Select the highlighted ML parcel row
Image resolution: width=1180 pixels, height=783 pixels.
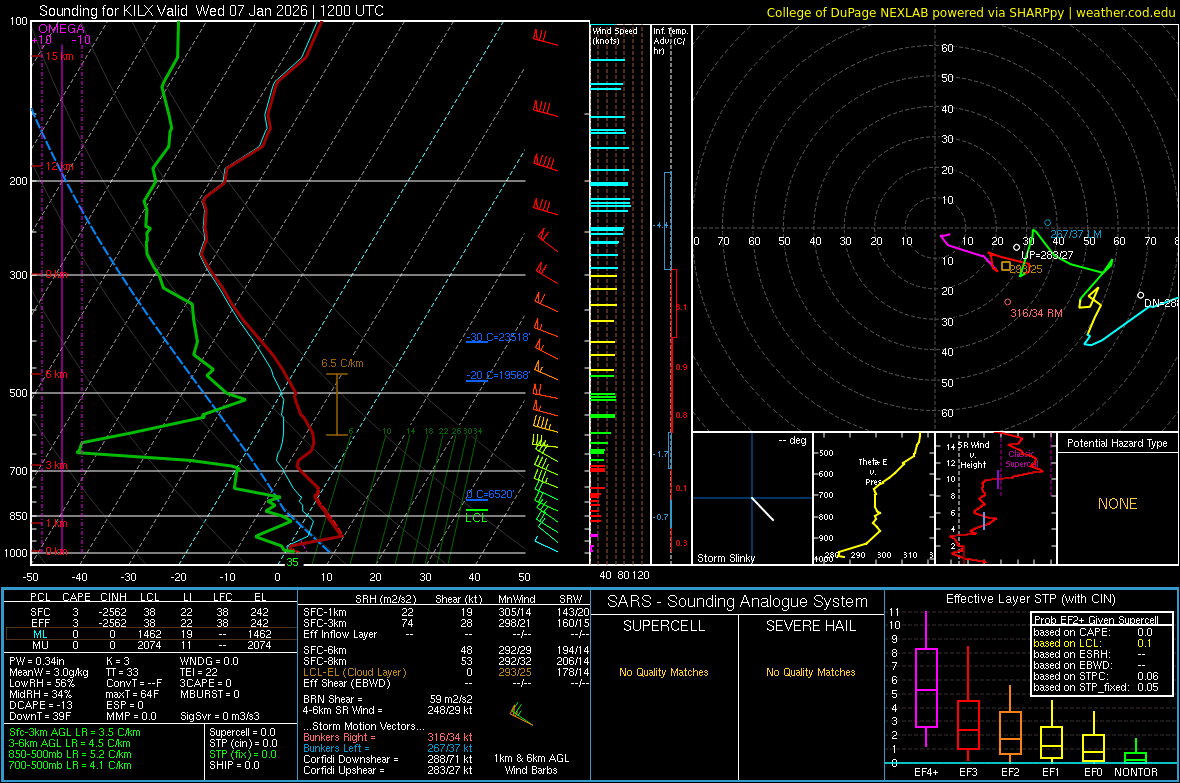[150, 634]
